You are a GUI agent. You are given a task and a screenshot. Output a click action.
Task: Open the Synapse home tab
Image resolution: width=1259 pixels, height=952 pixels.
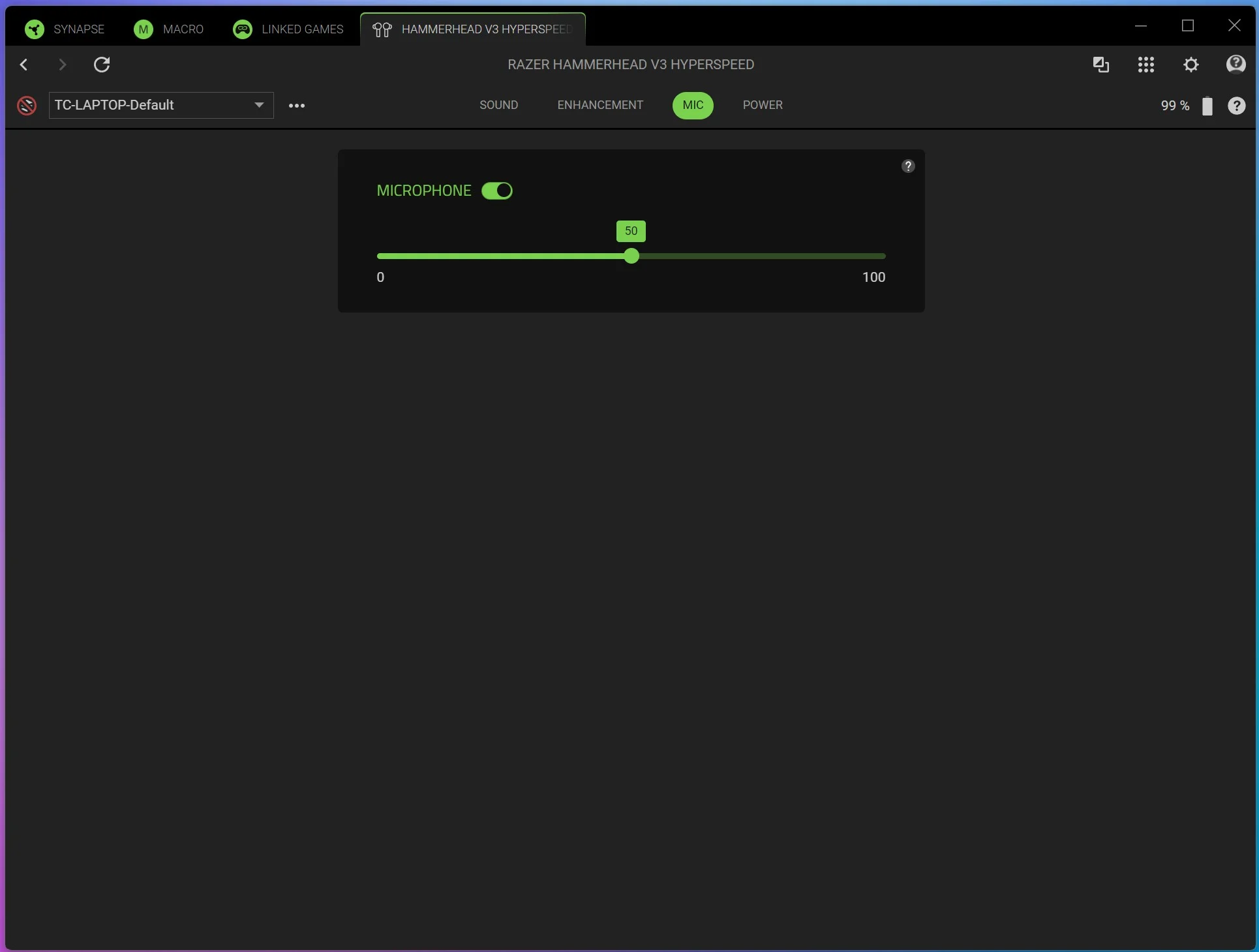pos(65,29)
